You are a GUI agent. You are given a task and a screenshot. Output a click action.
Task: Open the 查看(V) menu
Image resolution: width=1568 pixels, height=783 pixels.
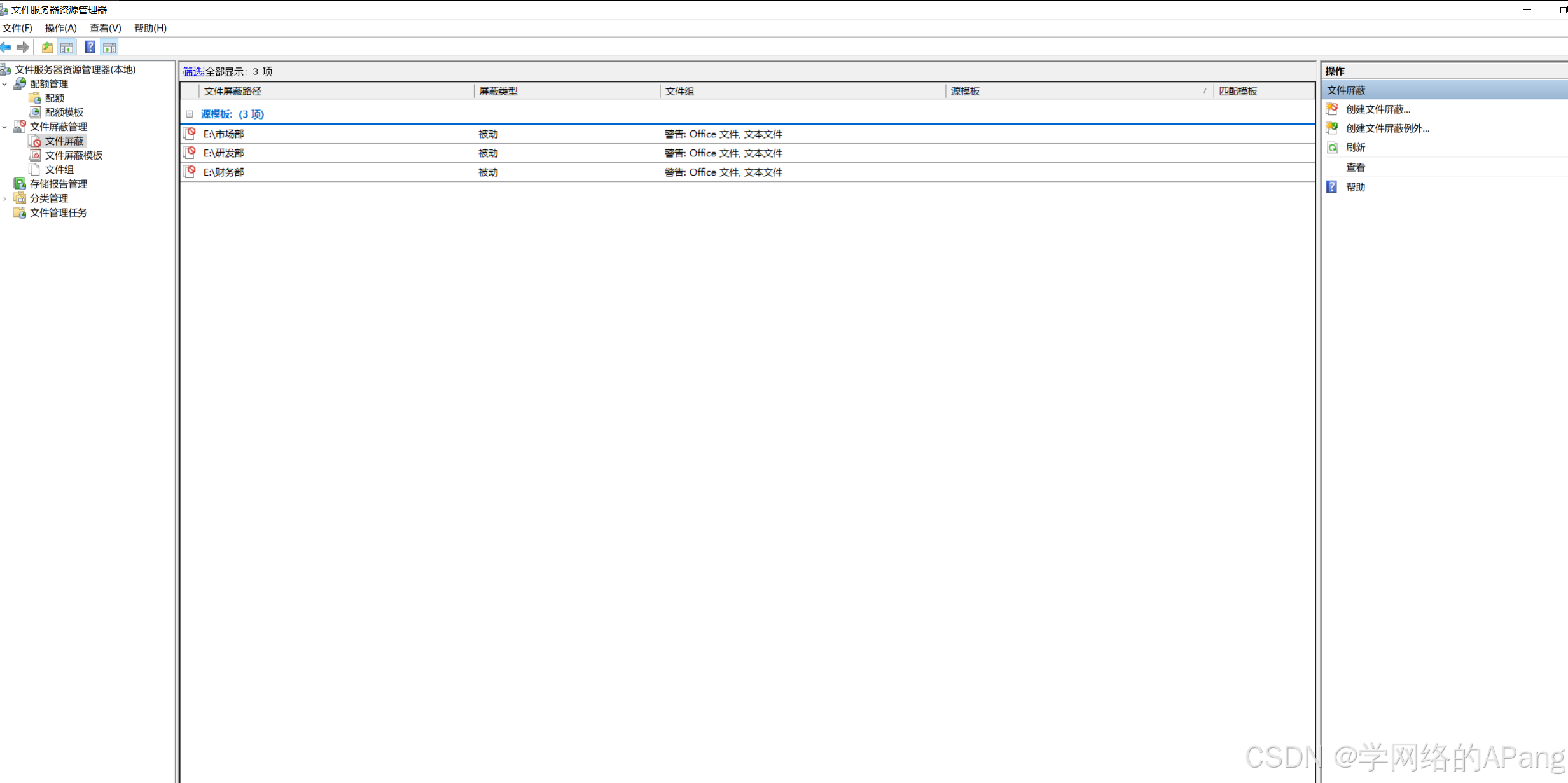point(105,28)
